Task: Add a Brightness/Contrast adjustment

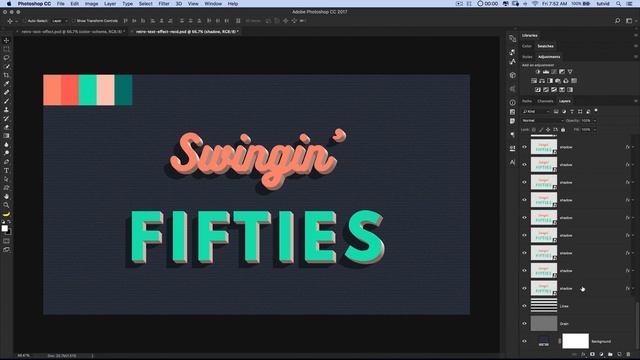Action: [x=538, y=72]
